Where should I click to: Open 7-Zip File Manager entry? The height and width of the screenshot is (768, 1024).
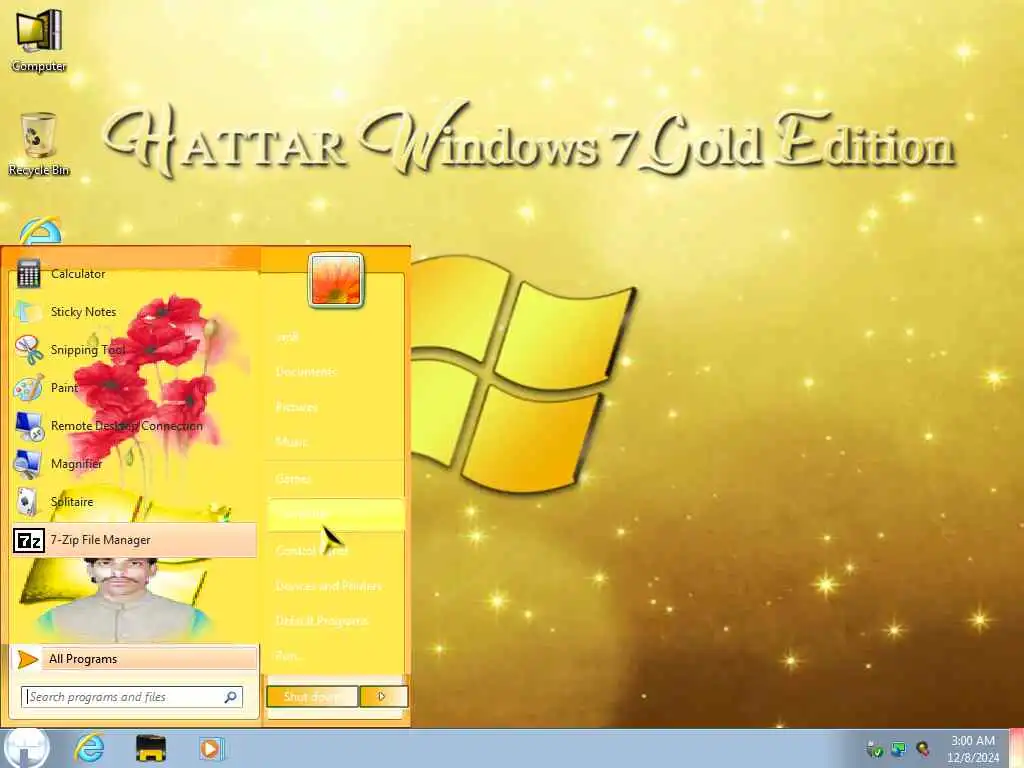(x=135, y=540)
